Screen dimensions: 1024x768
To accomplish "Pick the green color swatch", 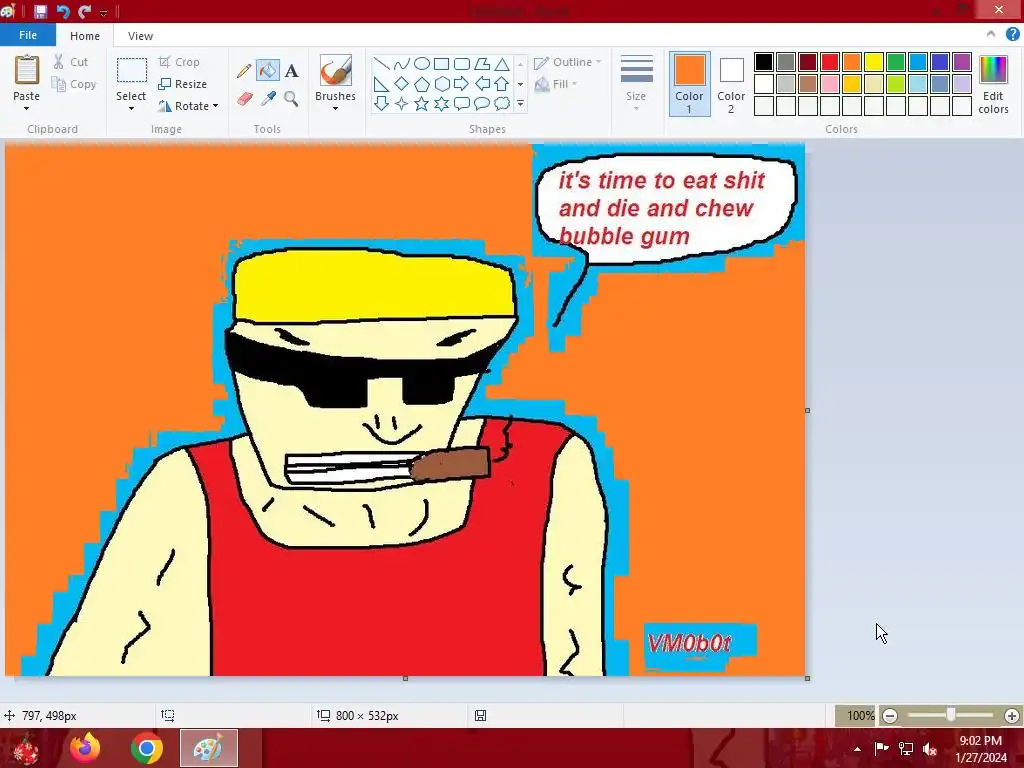I will click(896, 62).
